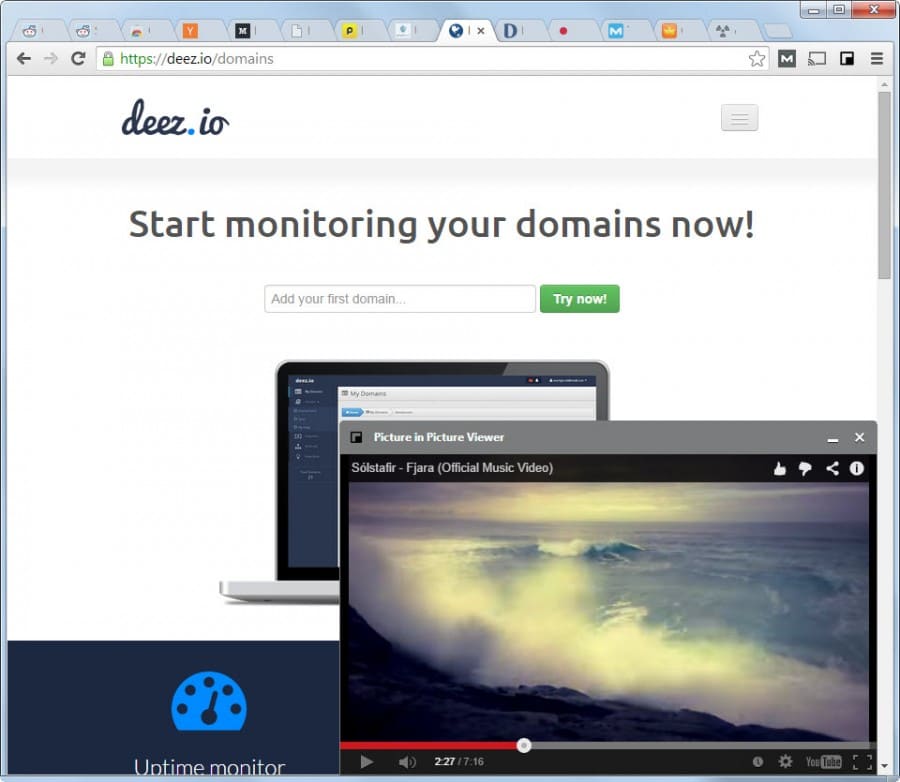
Task: Click the YouTube logo in the player
Action: 823,761
